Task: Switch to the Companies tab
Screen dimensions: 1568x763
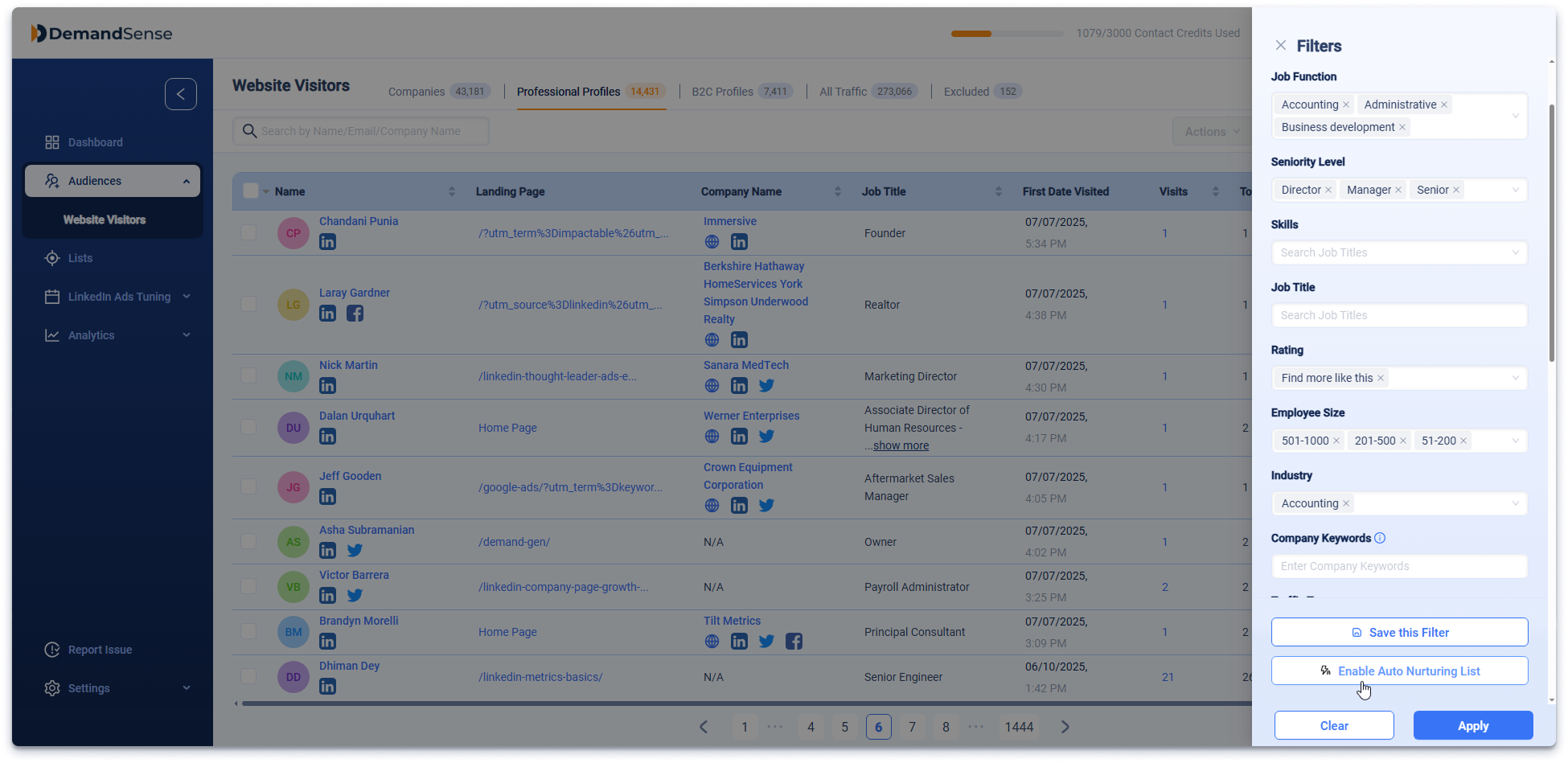Action: point(417,91)
